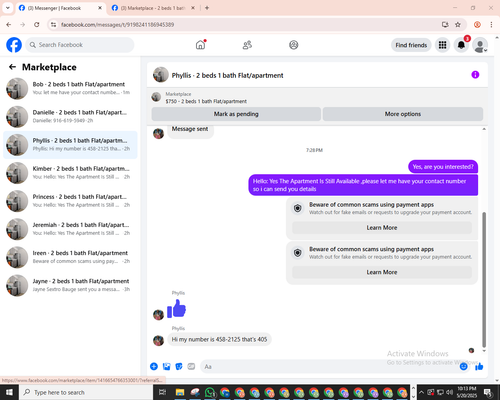This screenshot has width=500, height=400.
Task: Click the browser address bar URL
Action: pos(117,25)
